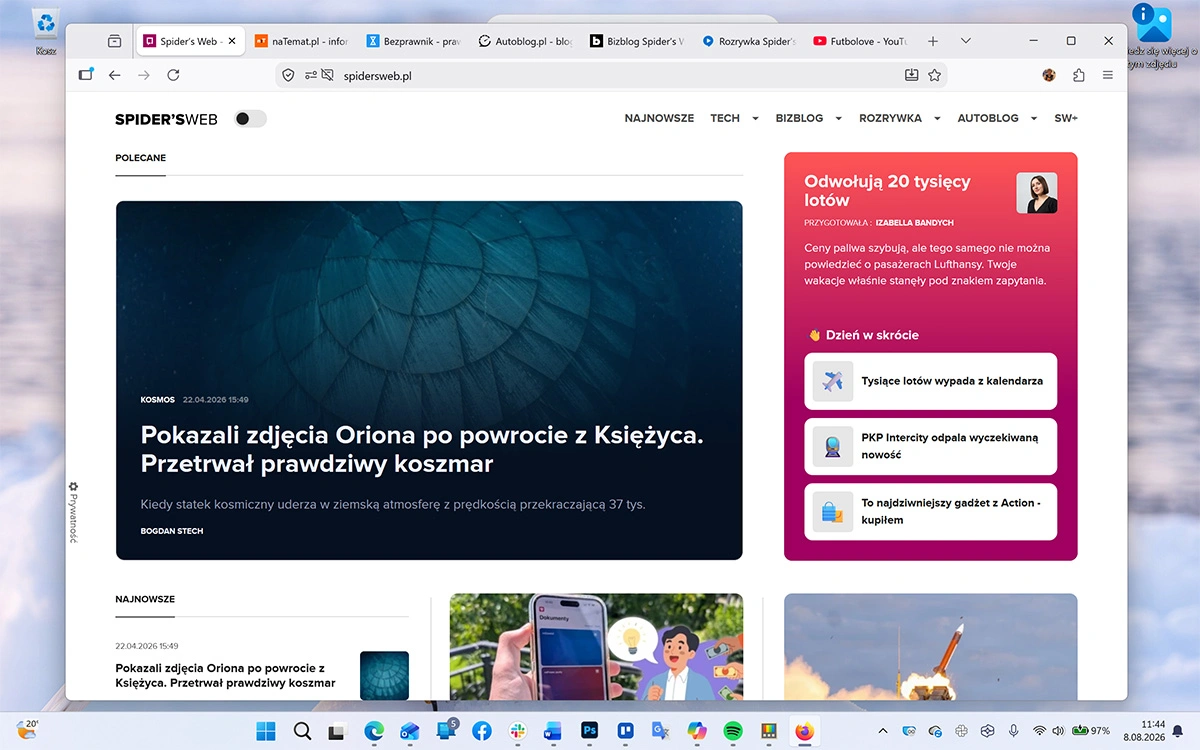This screenshot has width=1200, height=750.
Task: Open the tracking protection shield icon
Action: click(x=288, y=75)
